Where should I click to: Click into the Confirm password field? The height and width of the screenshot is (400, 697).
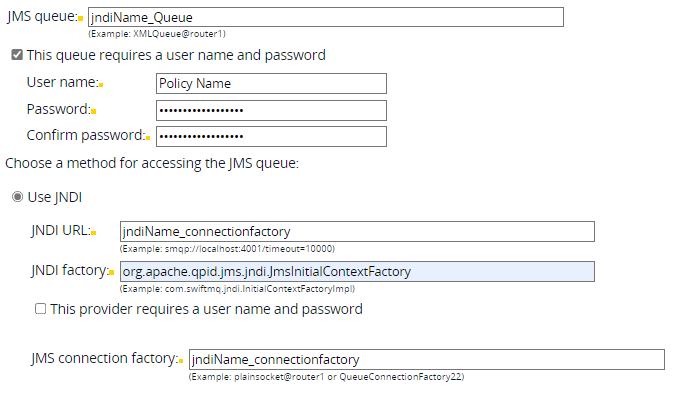[271, 136]
